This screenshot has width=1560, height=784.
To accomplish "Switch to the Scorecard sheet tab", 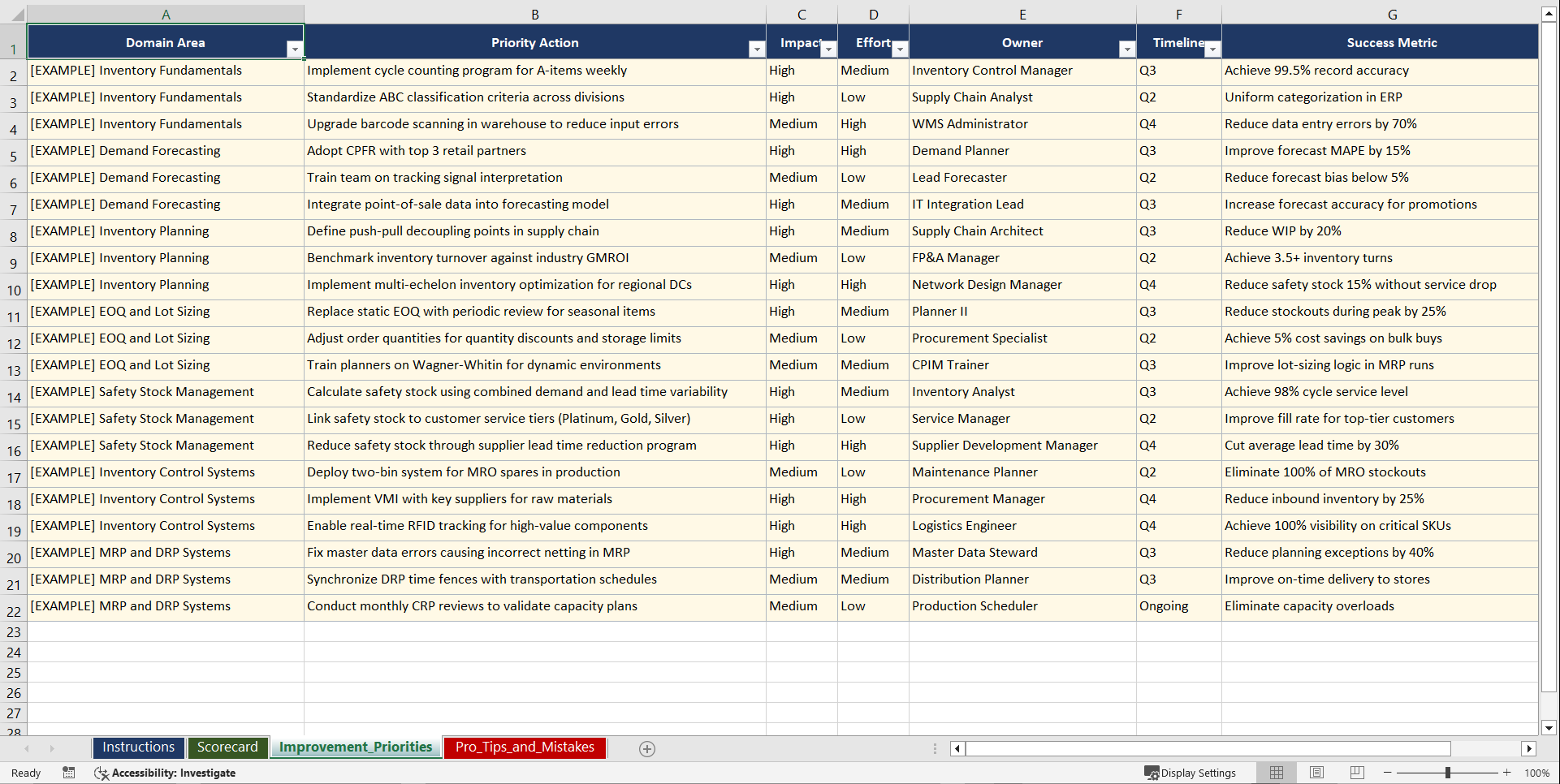I will tap(228, 747).
